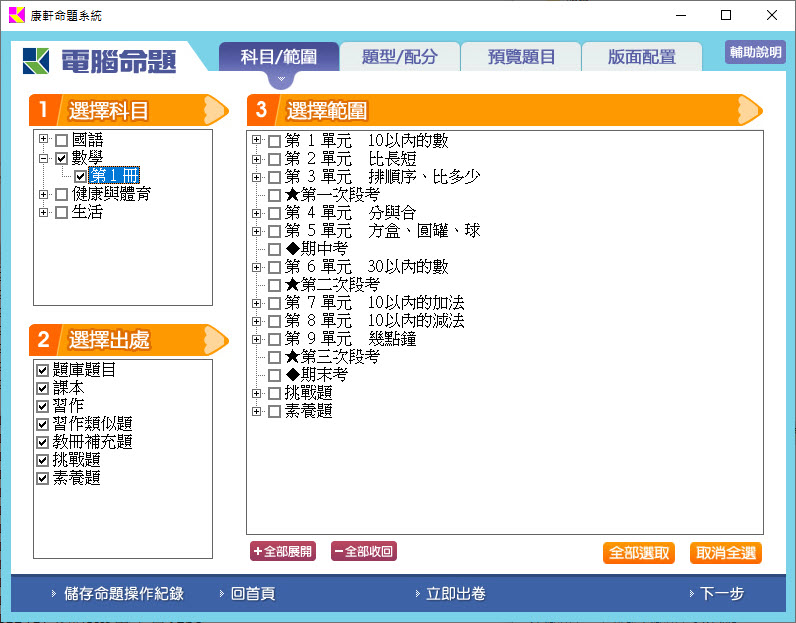This screenshot has width=796, height=623.
Task: Click the 全部選取 select-all button
Action: [x=638, y=553]
